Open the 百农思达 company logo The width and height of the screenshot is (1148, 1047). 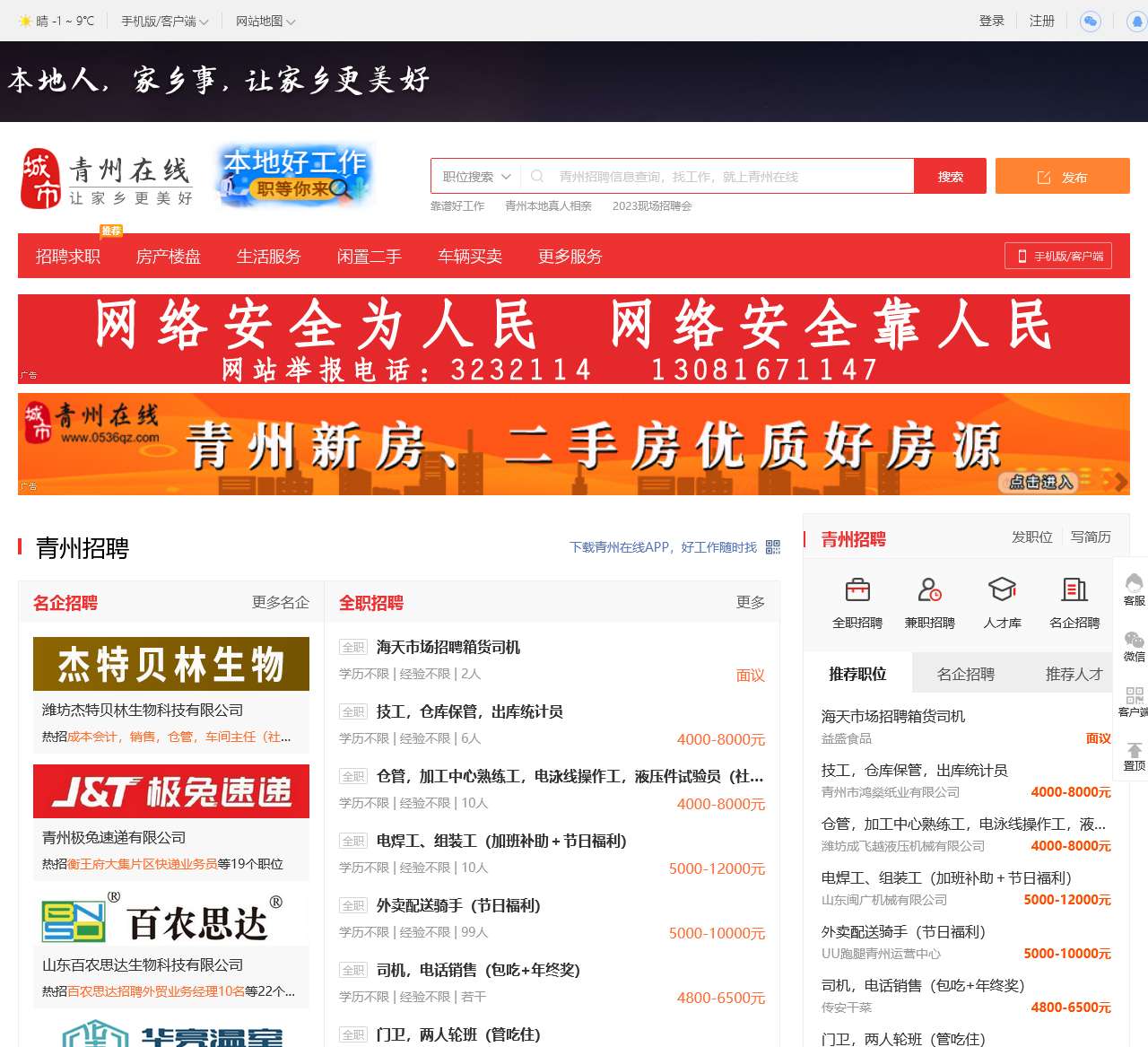tap(171, 919)
